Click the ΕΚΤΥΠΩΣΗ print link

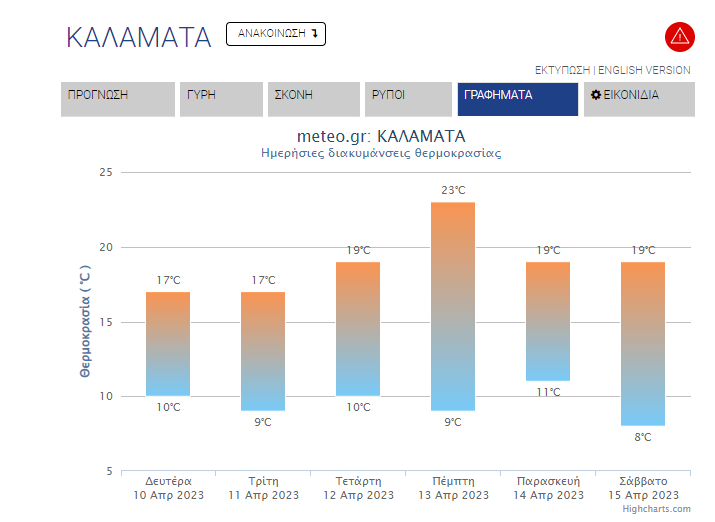point(562,70)
